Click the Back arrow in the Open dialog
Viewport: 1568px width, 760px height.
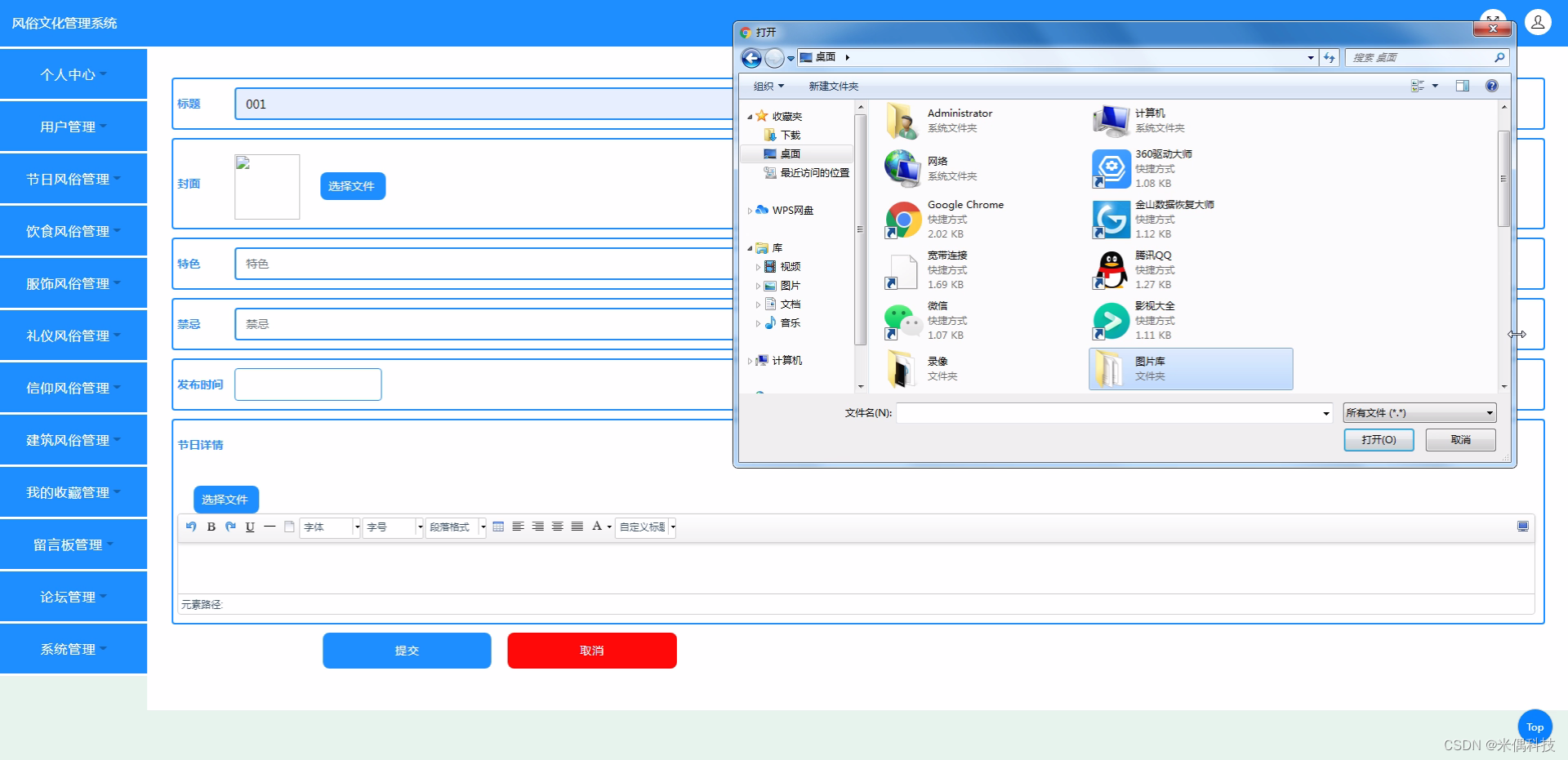click(751, 58)
